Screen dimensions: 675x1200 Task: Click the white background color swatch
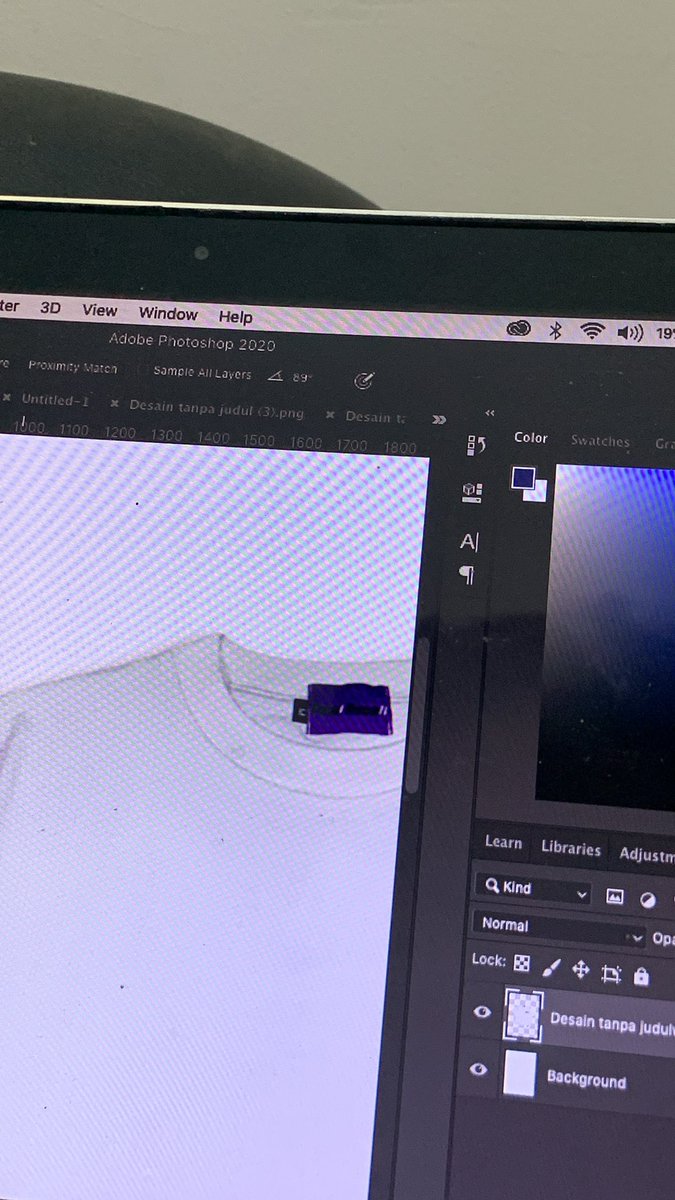point(538,491)
